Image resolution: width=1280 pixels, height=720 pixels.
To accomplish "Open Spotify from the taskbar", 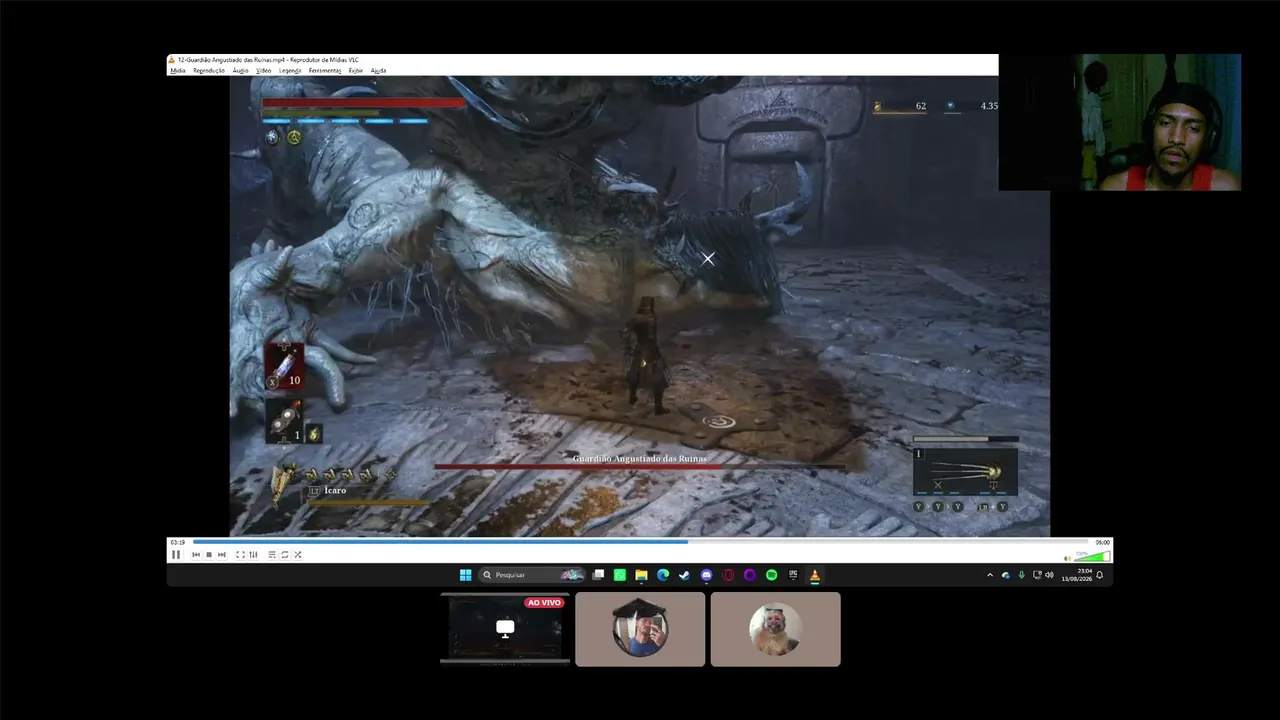I will click(771, 575).
